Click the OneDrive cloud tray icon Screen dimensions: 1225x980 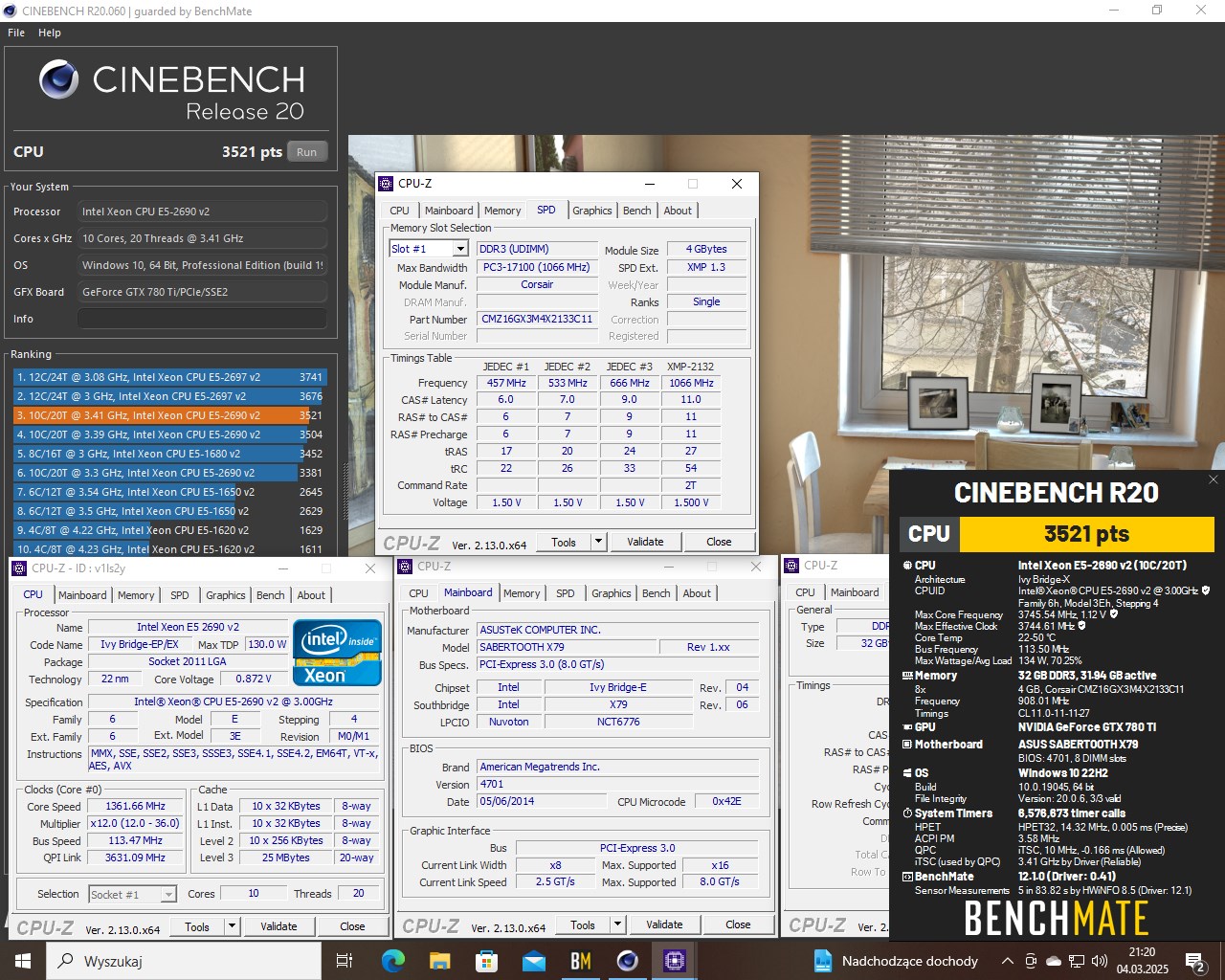[x=1054, y=961]
